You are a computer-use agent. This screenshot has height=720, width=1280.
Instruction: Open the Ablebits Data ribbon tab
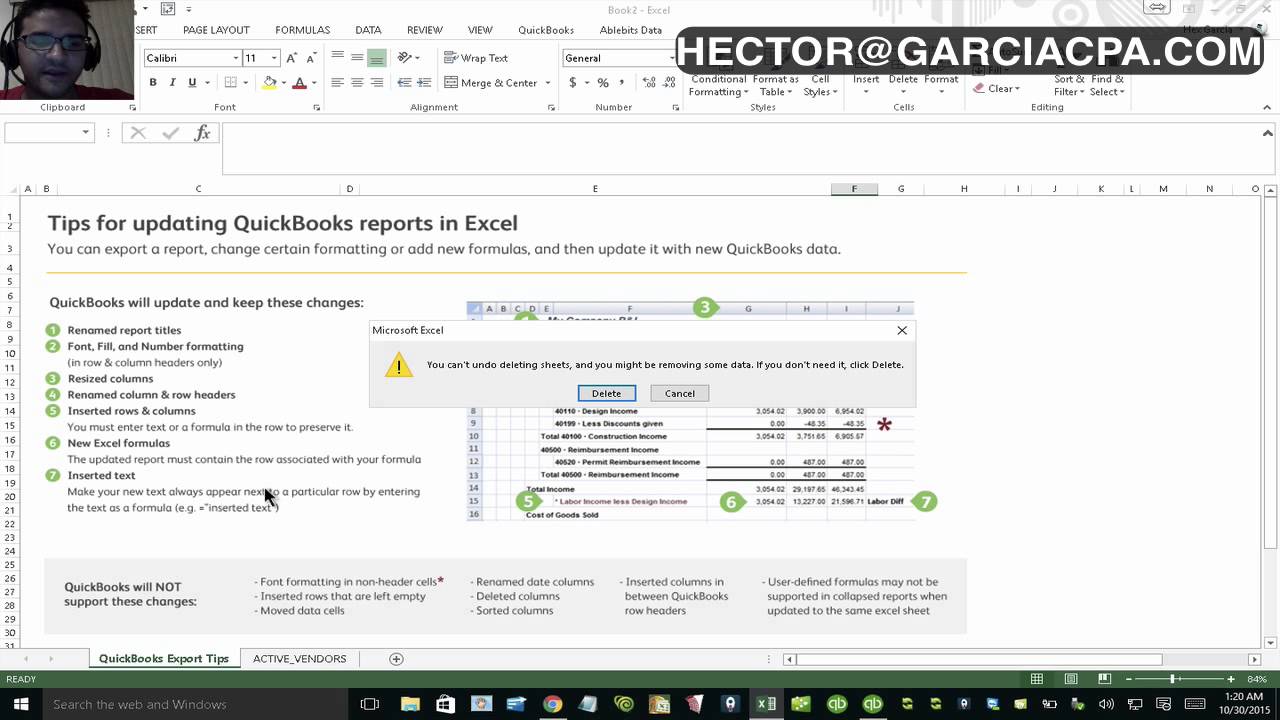pyautogui.click(x=631, y=30)
